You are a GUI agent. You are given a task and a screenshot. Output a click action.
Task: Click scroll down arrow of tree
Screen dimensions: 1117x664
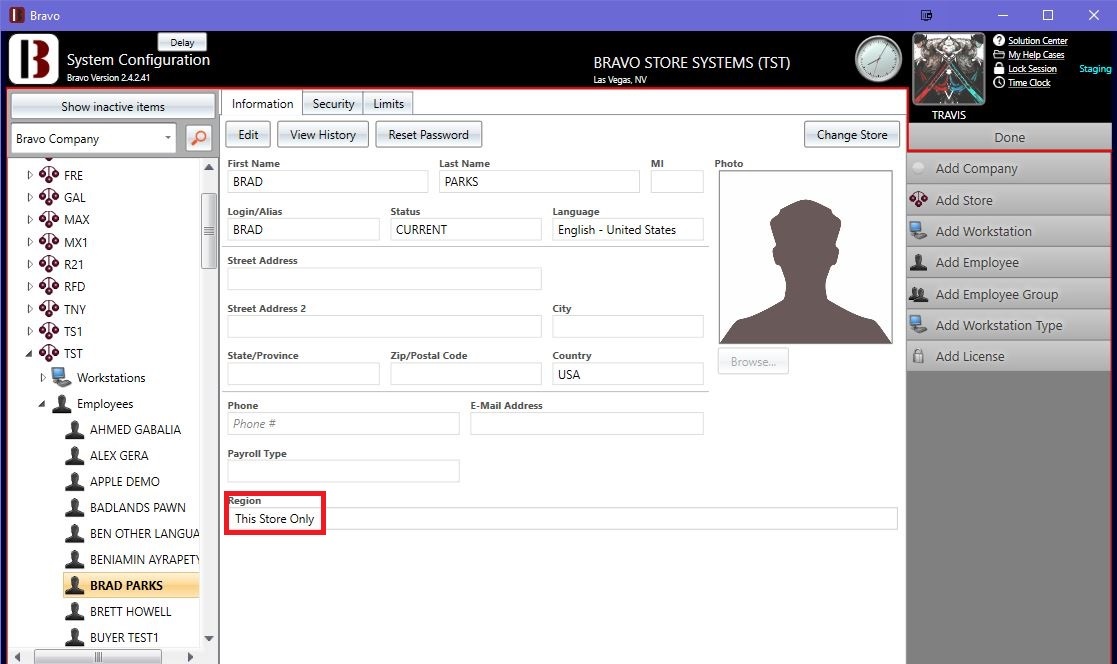(209, 638)
